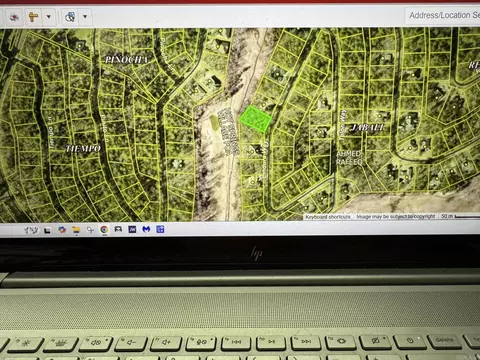This screenshot has width=480, height=360.
Task: Click the red eraser clear-selection tool
Action: coord(14,17)
